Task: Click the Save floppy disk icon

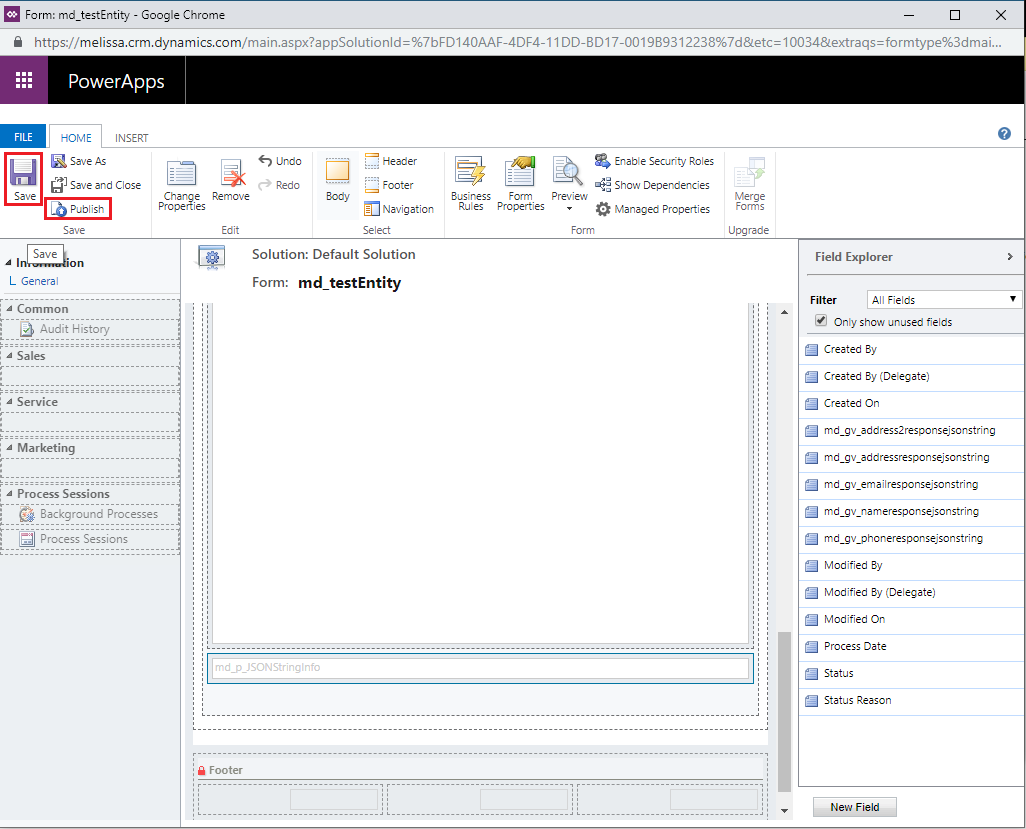Action: [24, 173]
